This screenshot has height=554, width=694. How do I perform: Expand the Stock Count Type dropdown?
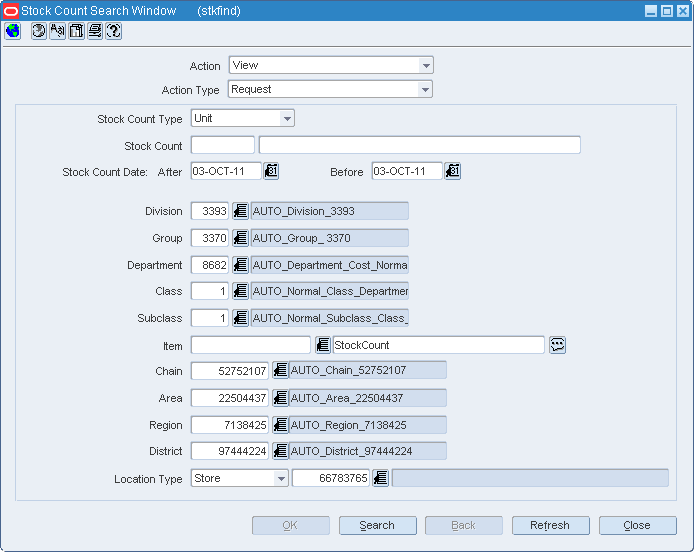tap(287, 119)
